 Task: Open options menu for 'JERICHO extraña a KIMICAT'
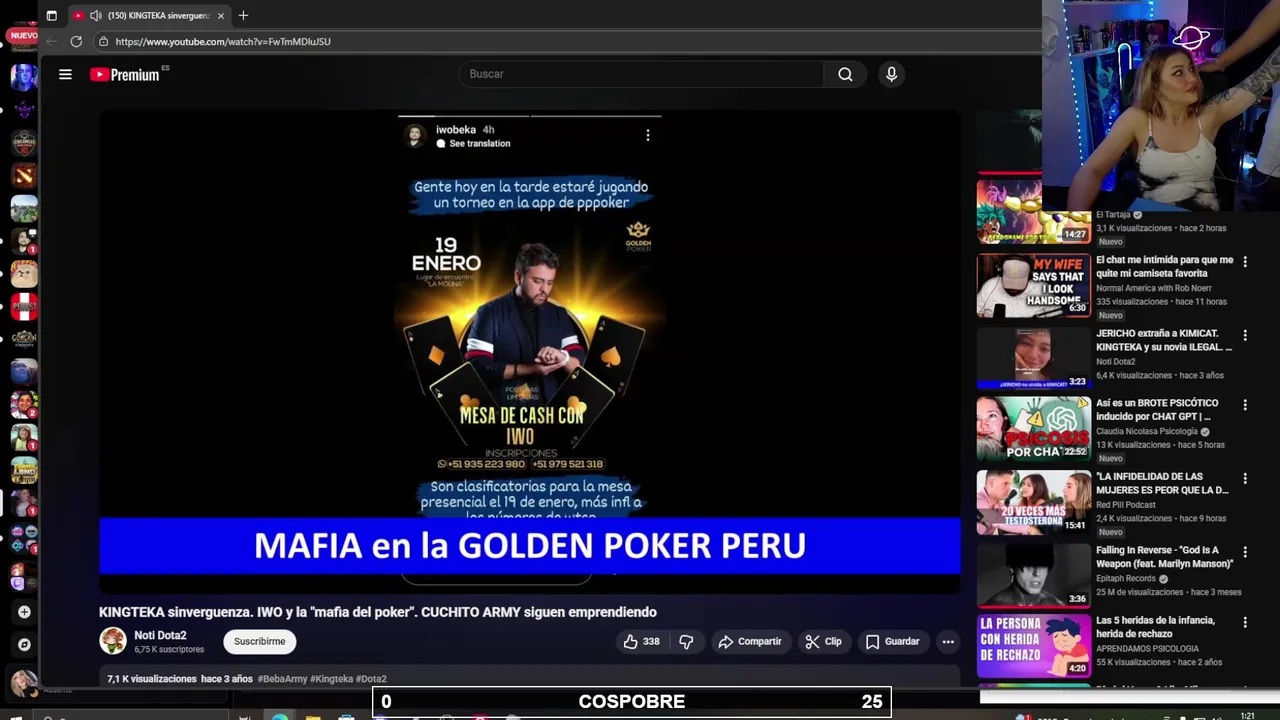click(1245, 335)
